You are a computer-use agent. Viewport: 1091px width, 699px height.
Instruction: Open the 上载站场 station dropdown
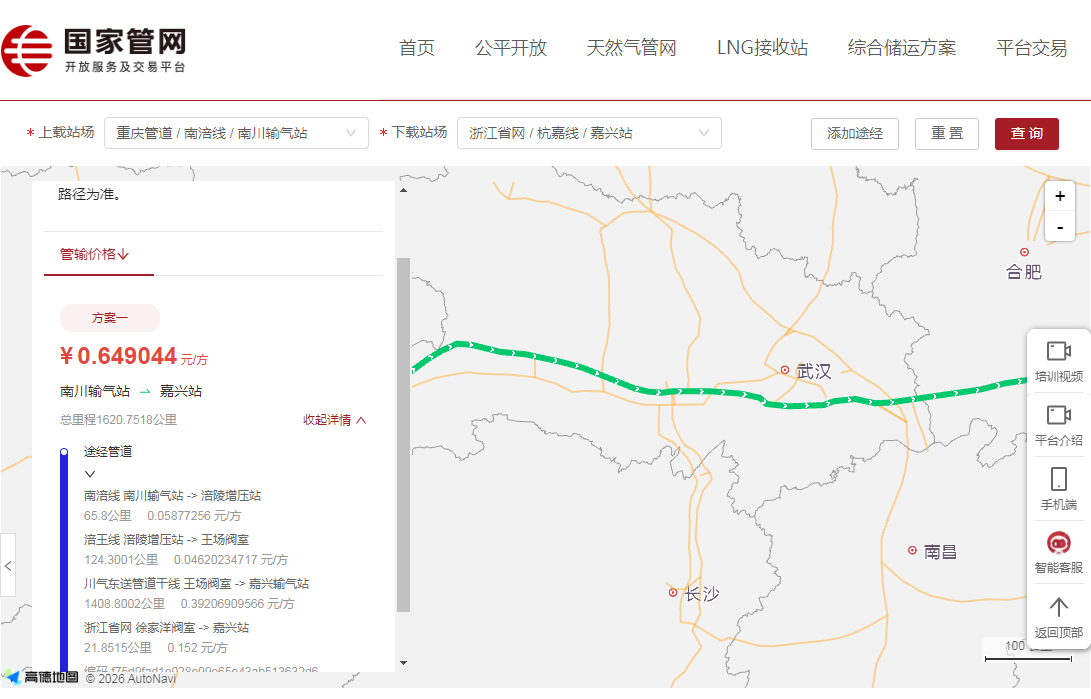pyautogui.click(x=236, y=133)
